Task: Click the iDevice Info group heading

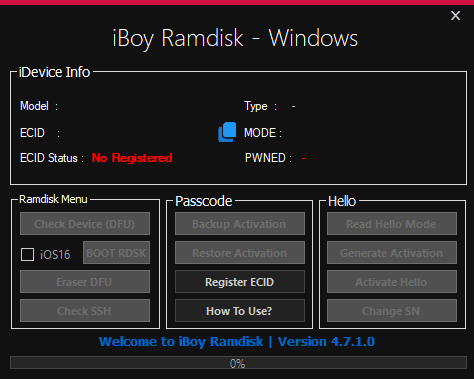Action: click(54, 72)
